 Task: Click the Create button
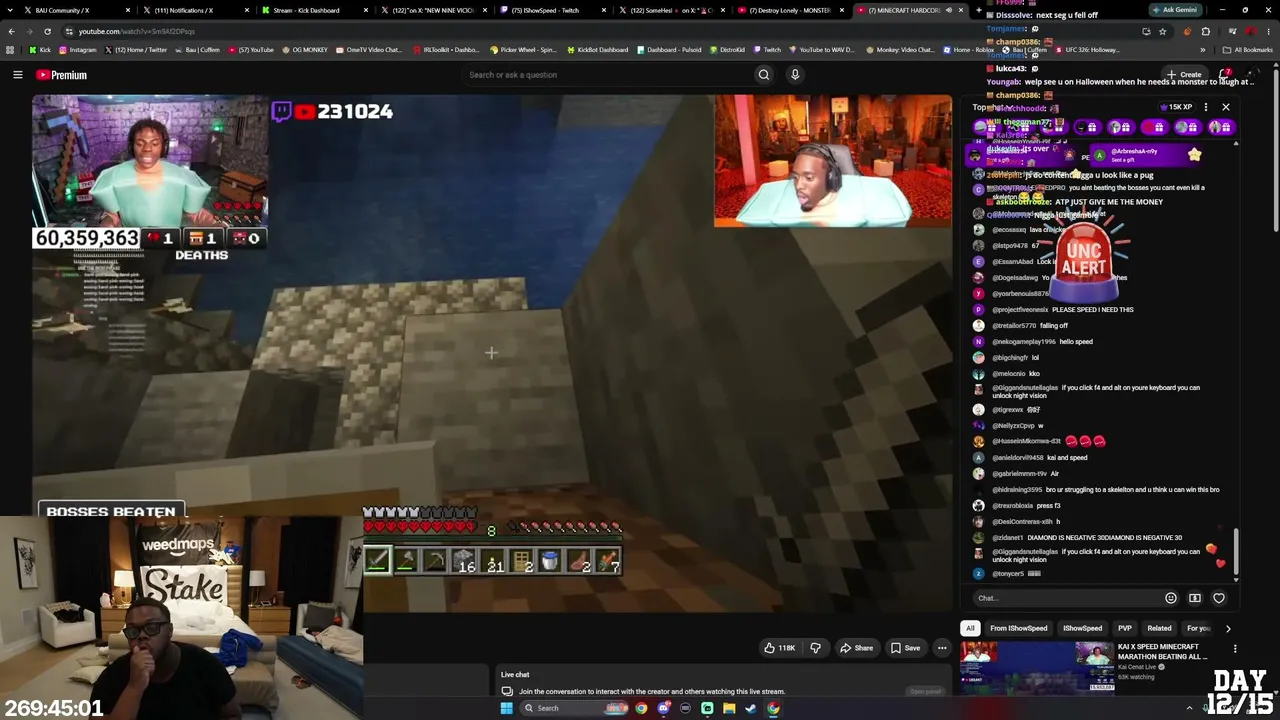point(1184,75)
